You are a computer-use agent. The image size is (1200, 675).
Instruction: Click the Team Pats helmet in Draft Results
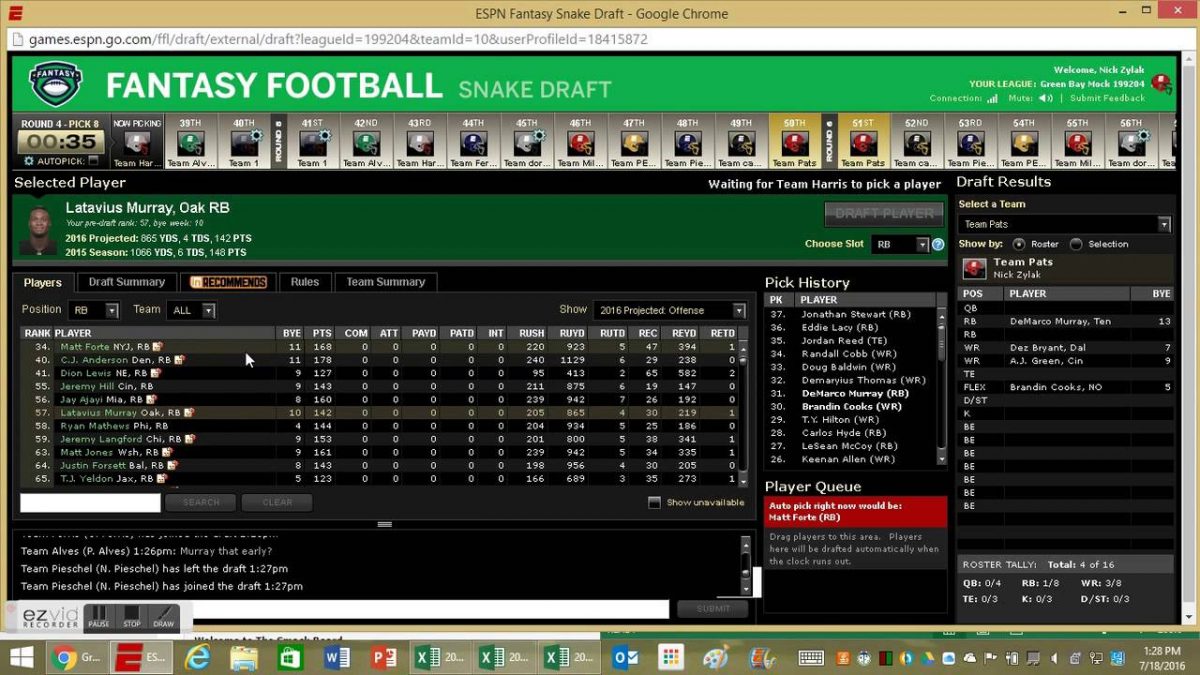click(x=974, y=268)
